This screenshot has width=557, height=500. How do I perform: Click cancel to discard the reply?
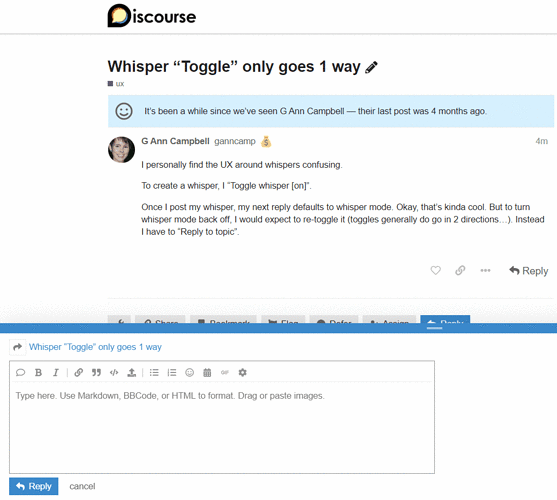[x=82, y=486]
